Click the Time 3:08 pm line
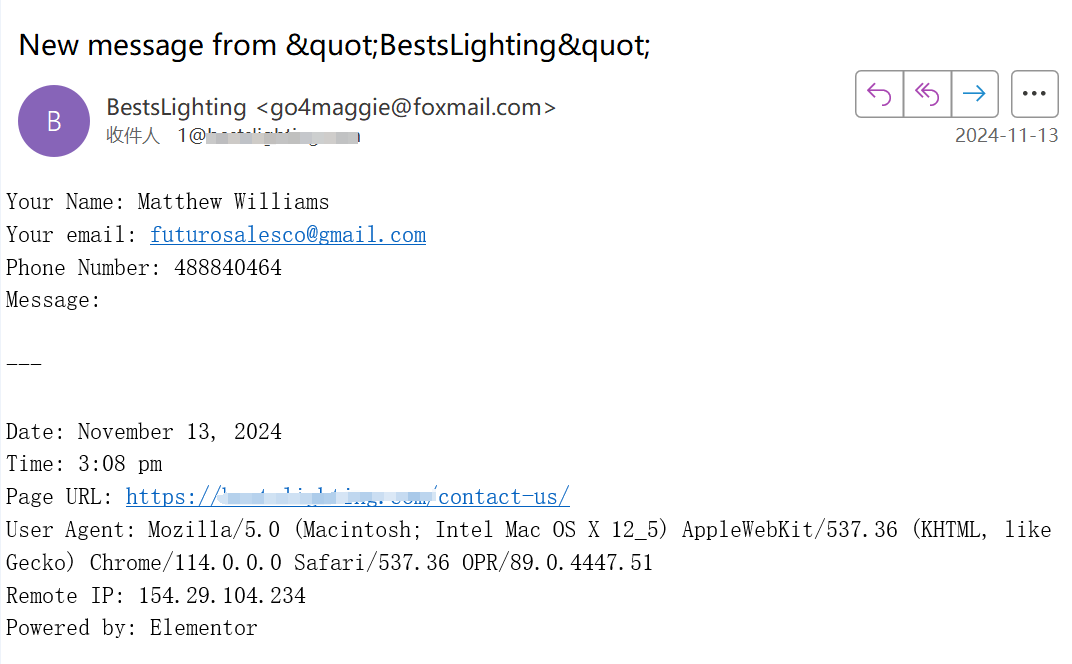This screenshot has height=664, width=1072. tap(84, 464)
